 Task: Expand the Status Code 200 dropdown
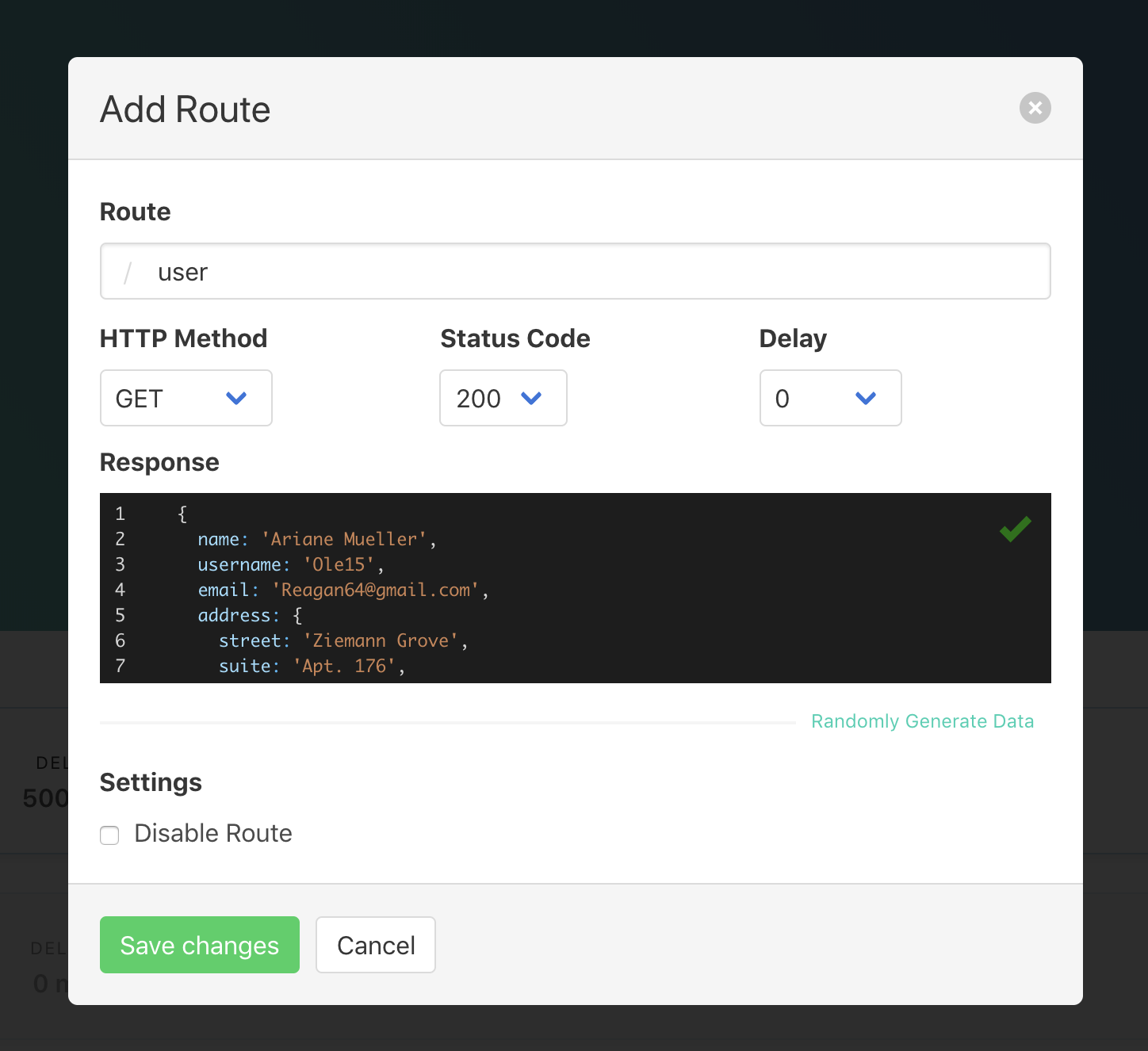click(503, 398)
